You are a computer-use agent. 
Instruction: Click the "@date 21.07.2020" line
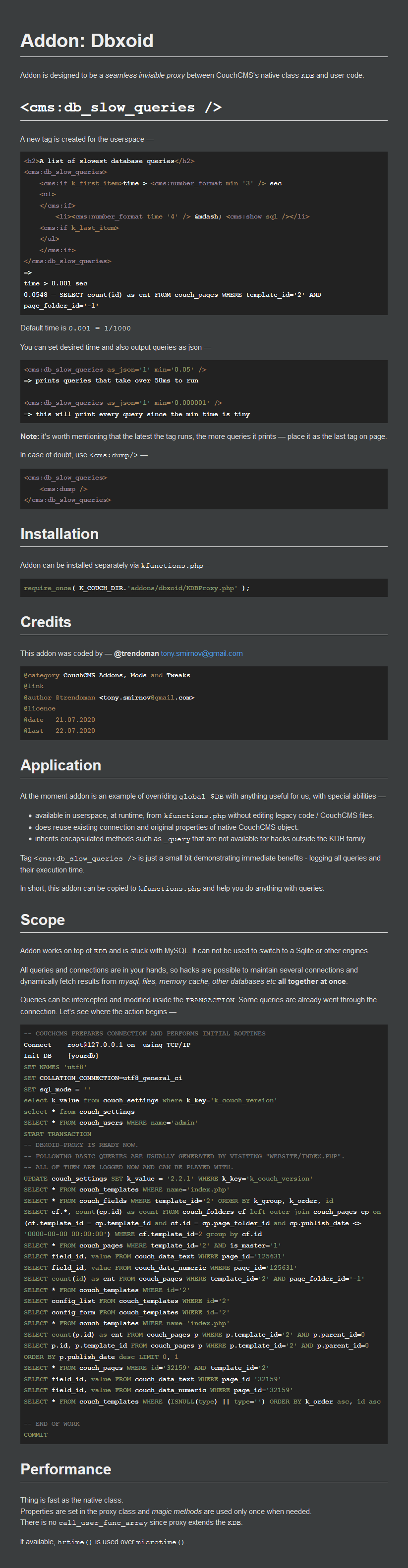click(x=59, y=719)
